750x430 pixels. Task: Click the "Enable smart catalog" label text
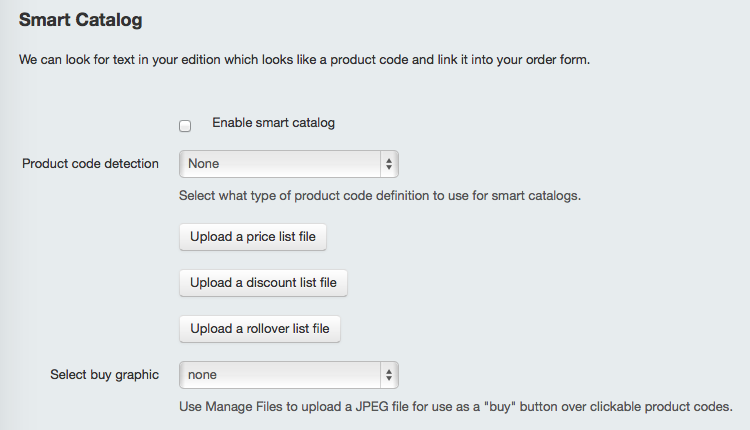coord(273,123)
